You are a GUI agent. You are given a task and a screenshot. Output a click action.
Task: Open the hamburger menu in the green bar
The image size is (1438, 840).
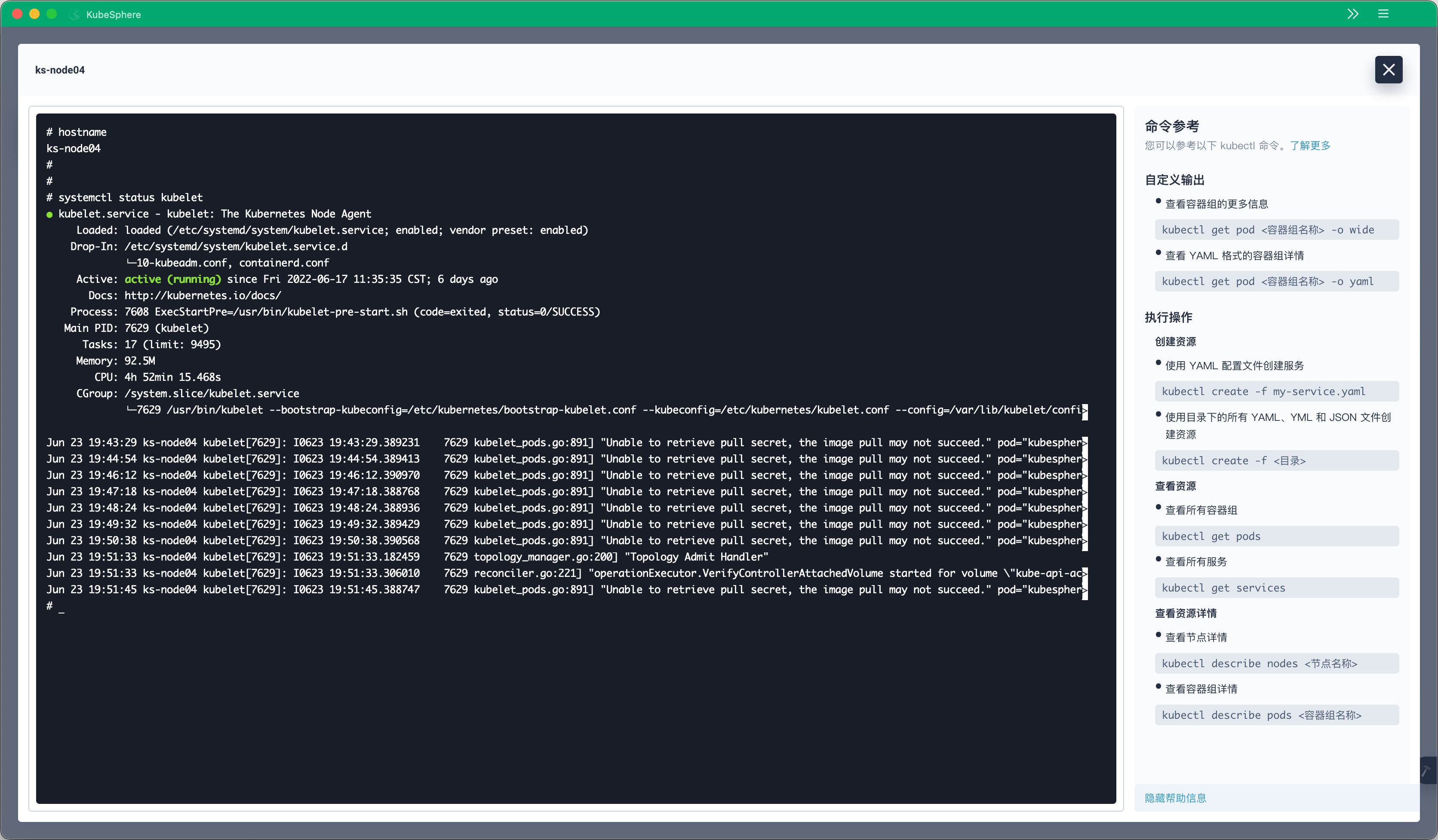tap(1383, 14)
